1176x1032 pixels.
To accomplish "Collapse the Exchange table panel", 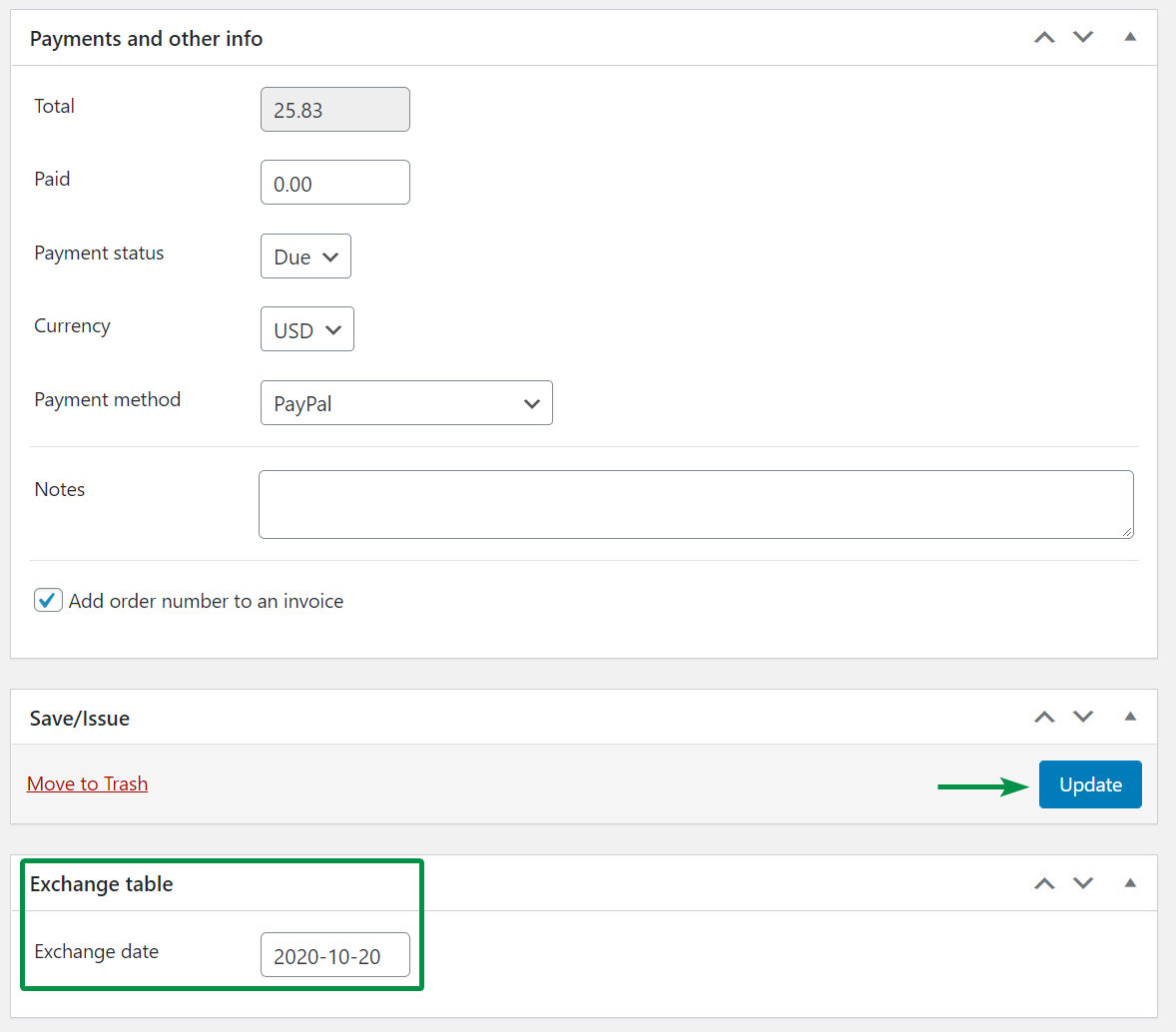I will (x=1129, y=883).
